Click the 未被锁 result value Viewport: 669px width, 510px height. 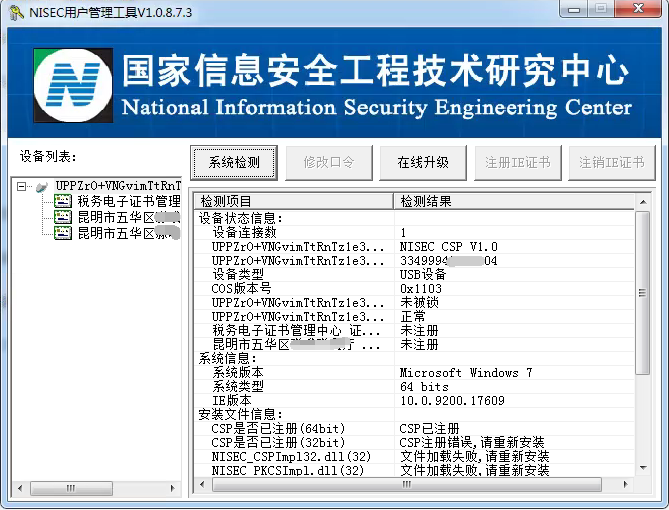click(x=419, y=303)
